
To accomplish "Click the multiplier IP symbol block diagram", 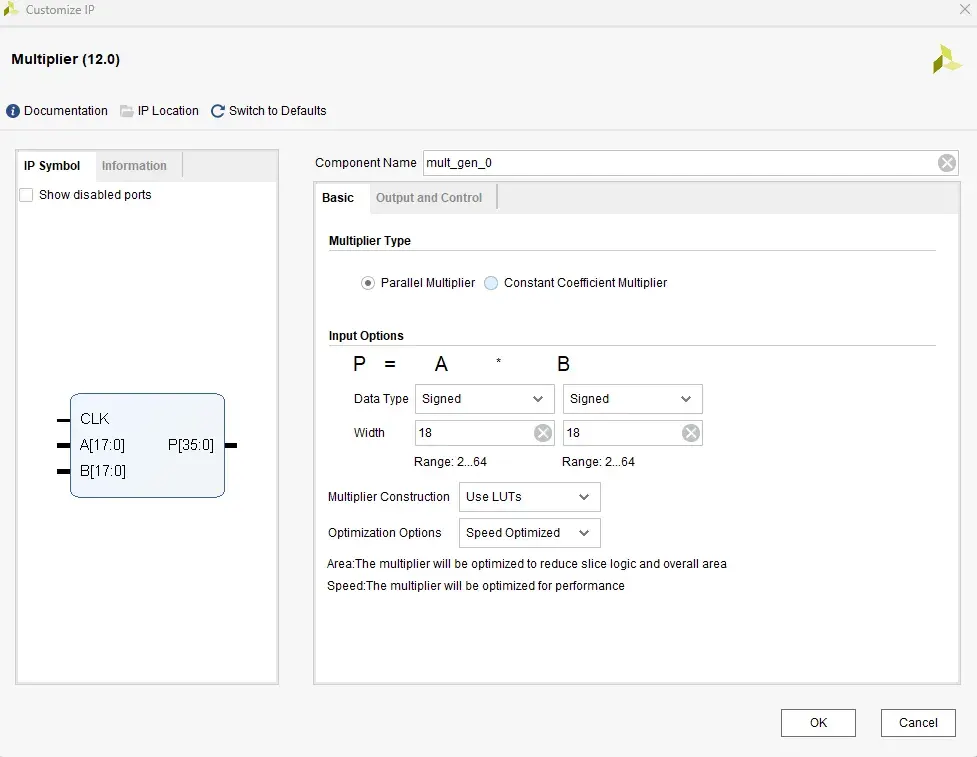I will point(147,445).
